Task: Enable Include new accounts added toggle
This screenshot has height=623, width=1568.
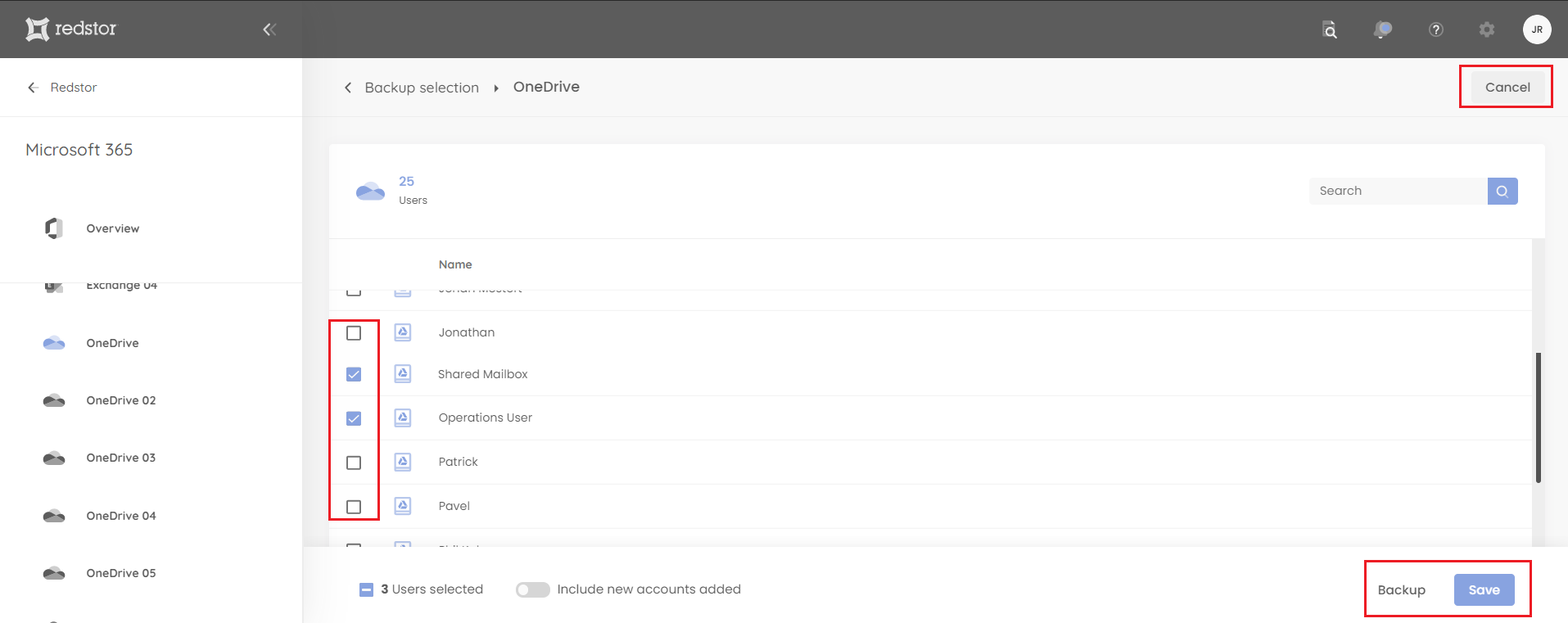Action: coord(532,589)
